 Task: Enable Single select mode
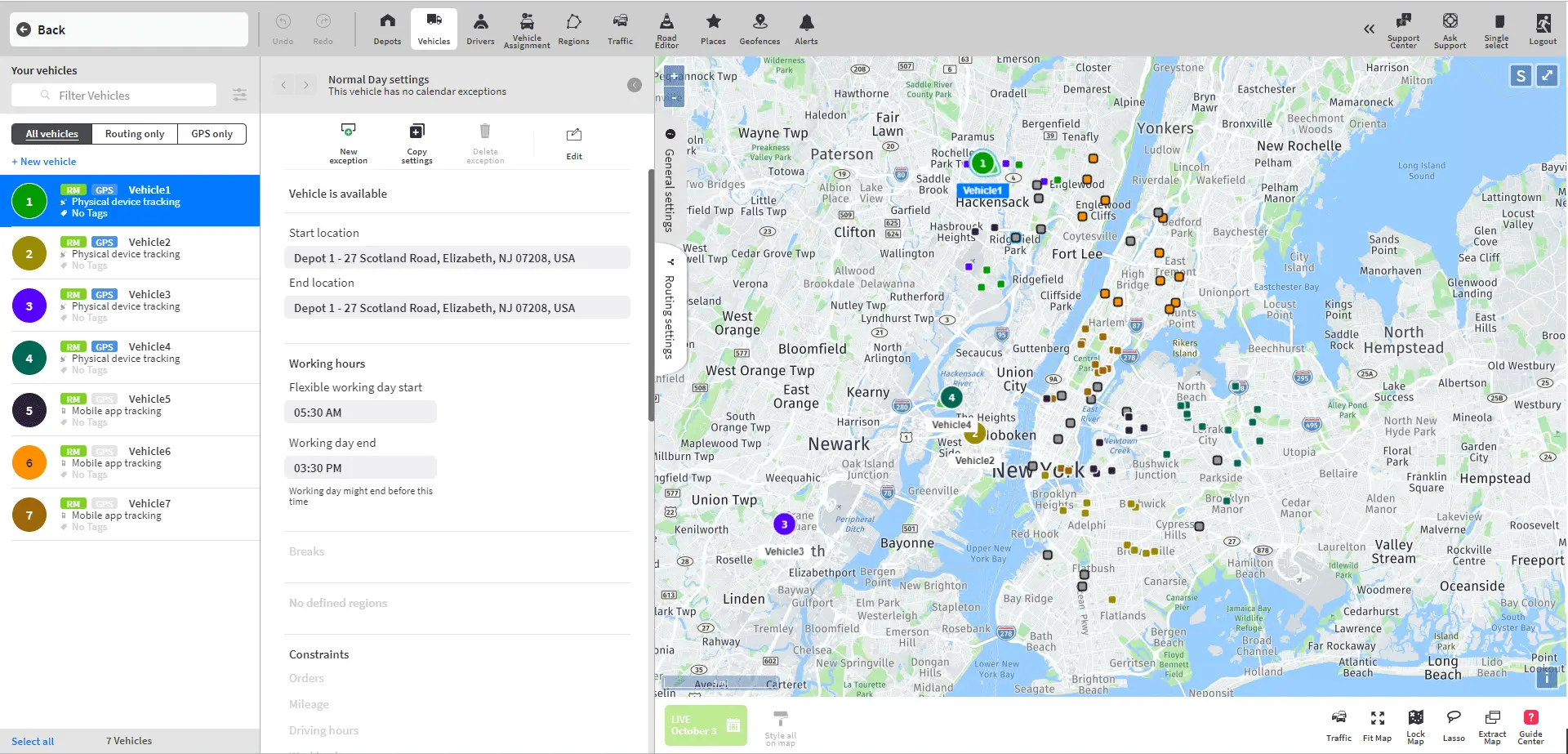point(1497,29)
